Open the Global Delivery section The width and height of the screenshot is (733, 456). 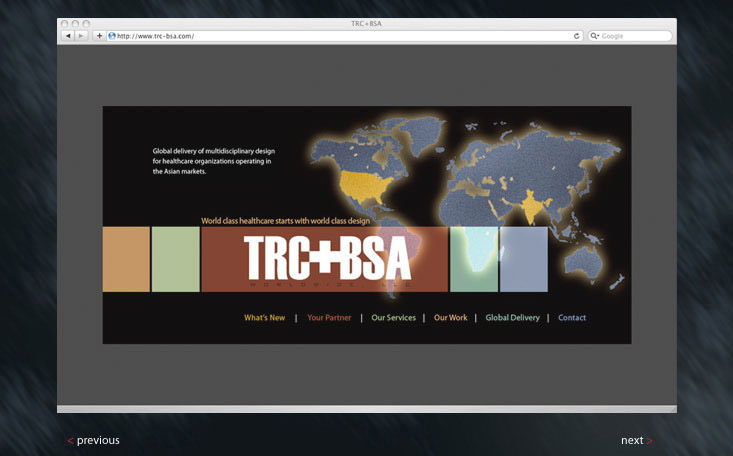pyautogui.click(x=512, y=318)
